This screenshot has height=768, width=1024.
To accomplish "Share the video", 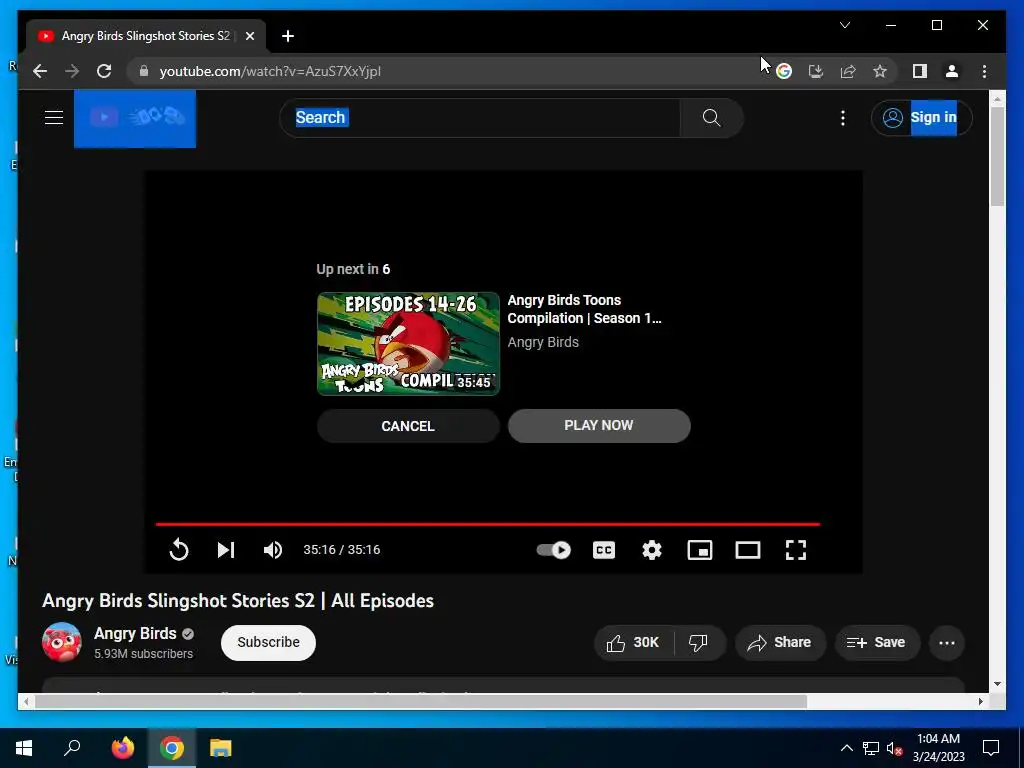I will (780, 643).
